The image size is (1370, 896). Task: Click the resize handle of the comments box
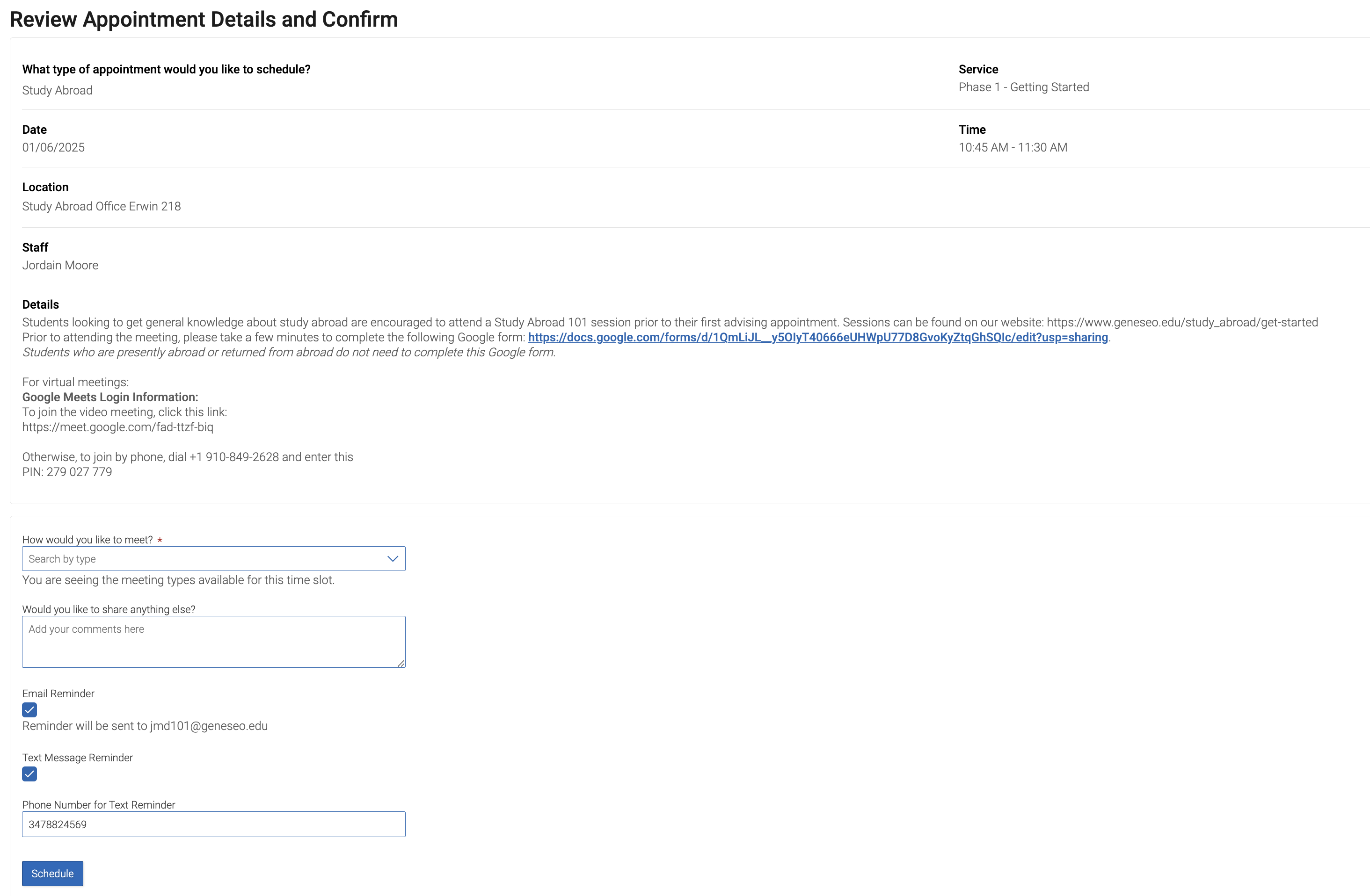click(x=401, y=664)
